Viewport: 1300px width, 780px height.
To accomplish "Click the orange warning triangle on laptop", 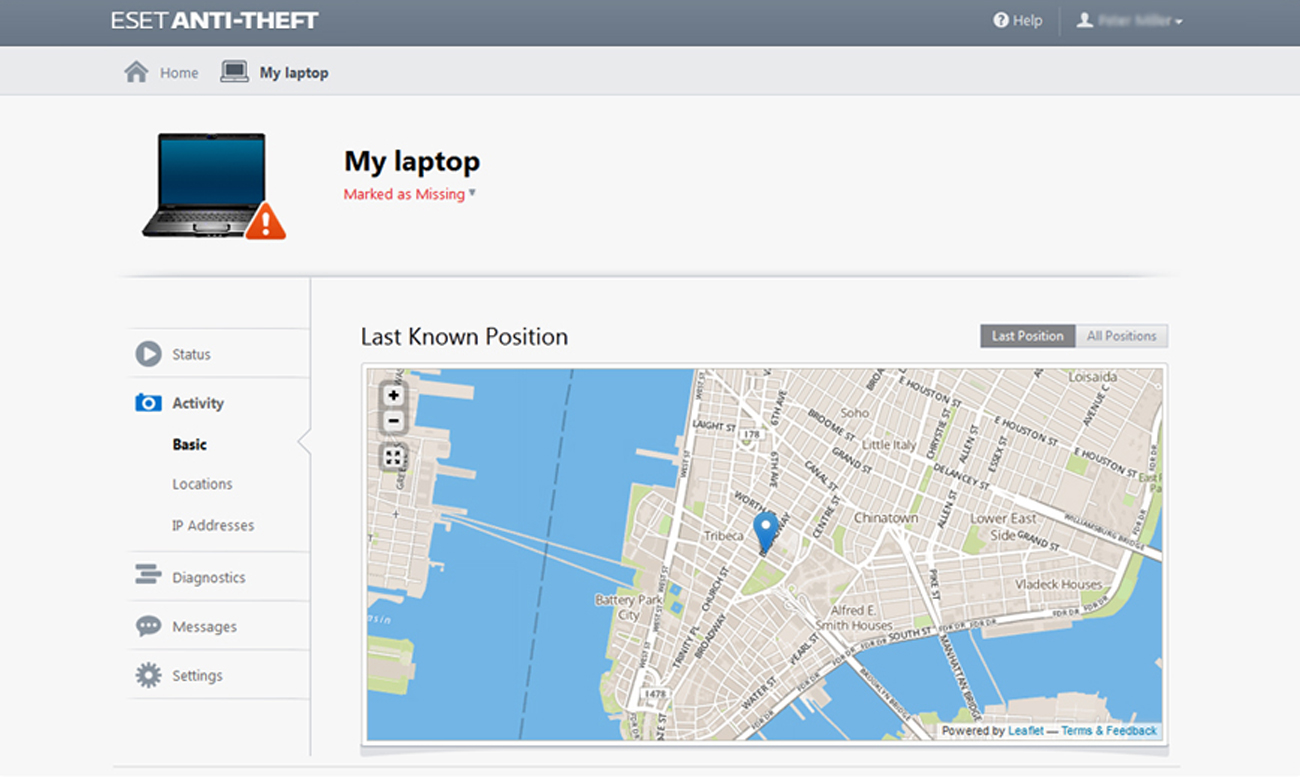I will 265,221.
